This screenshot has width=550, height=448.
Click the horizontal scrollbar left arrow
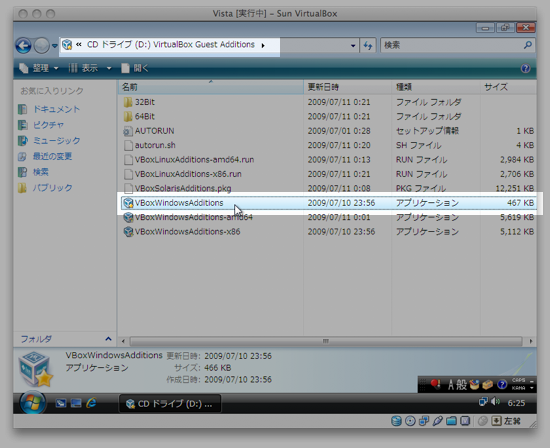[123, 341]
